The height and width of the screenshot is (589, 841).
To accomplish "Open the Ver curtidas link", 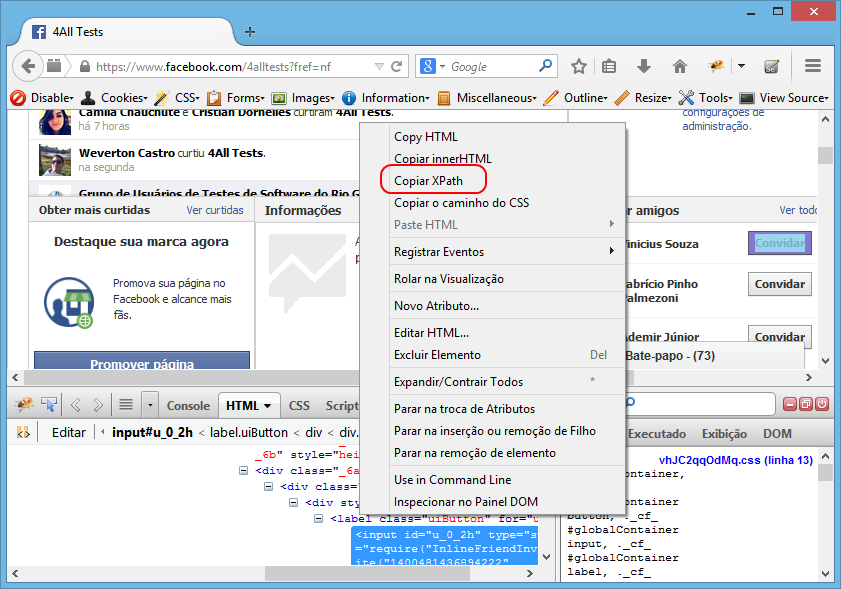I will [x=215, y=210].
